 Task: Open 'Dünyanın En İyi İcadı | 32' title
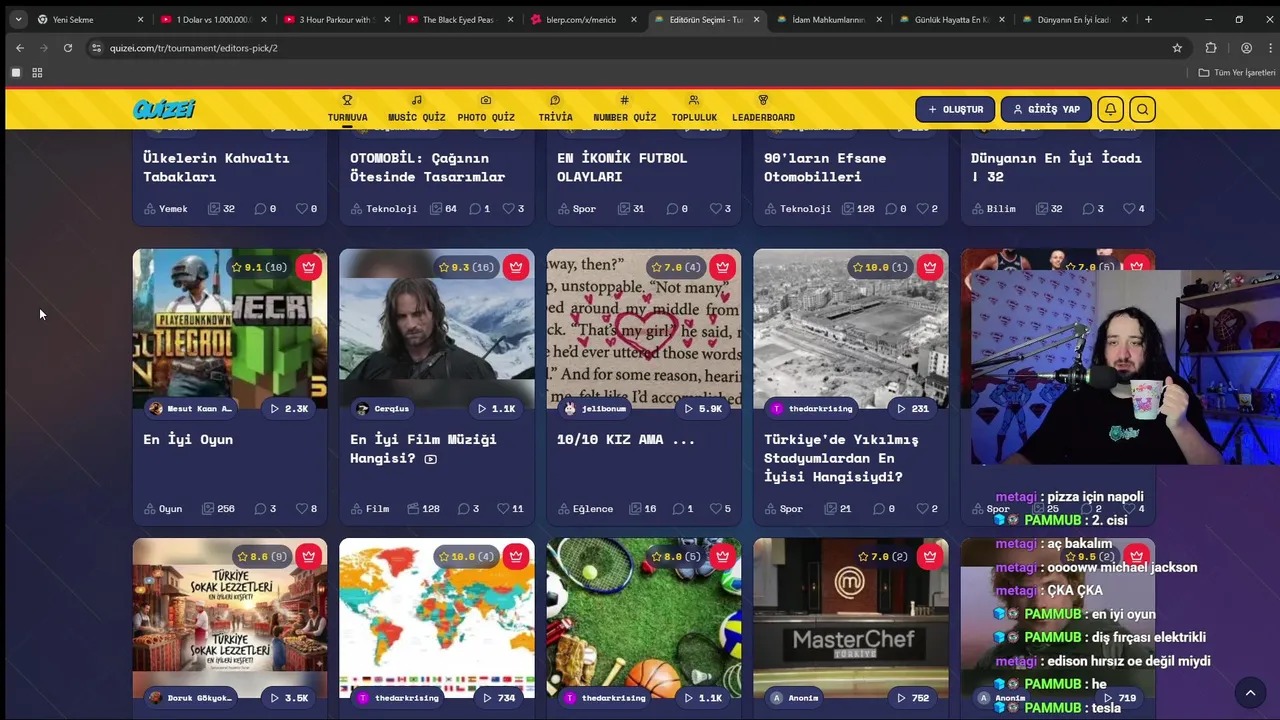[1056, 167]
